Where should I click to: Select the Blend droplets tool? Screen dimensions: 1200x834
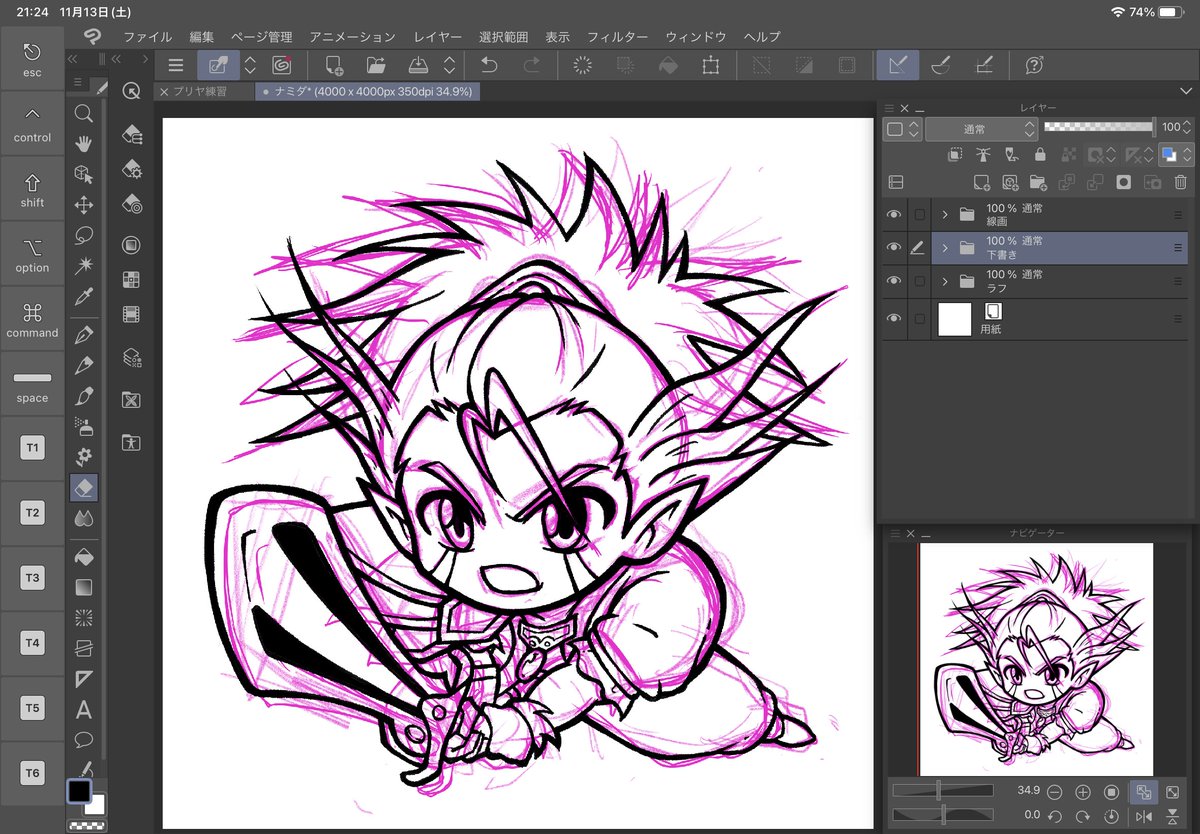(84, 518)
